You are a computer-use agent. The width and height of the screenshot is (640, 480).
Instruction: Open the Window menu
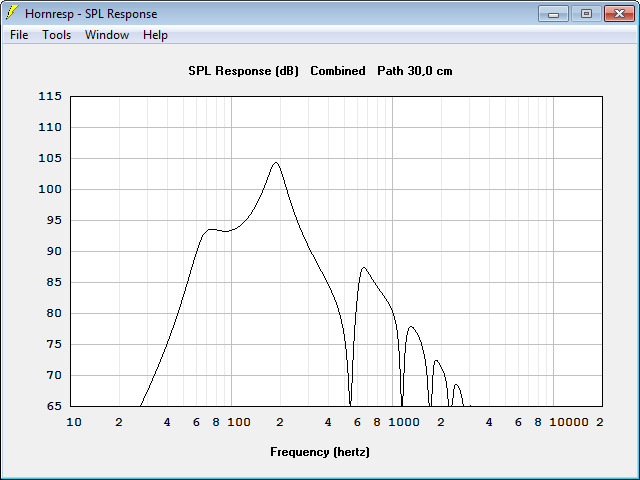point(107,35)
